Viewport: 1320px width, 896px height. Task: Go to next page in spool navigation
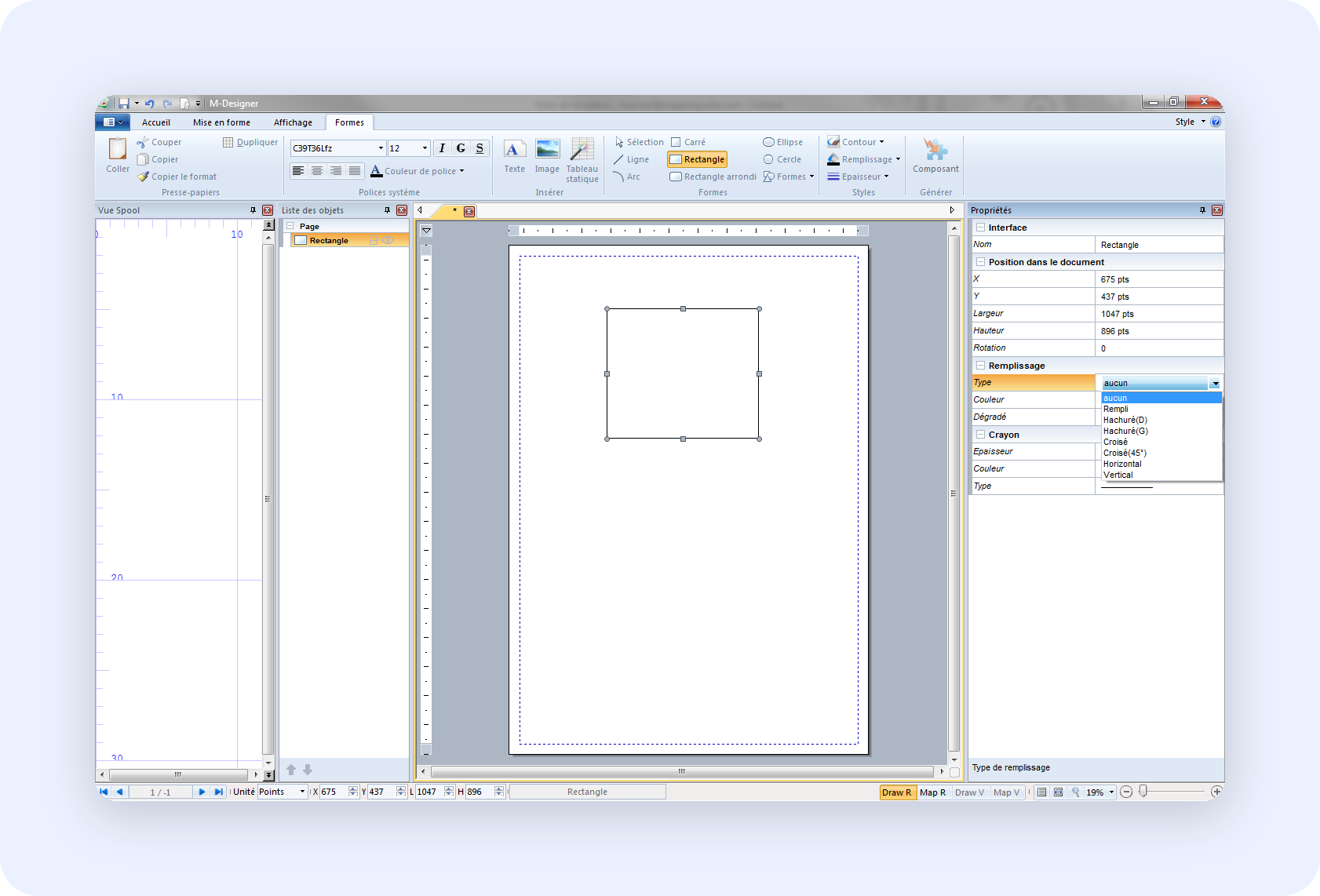(x=202, y=792)
